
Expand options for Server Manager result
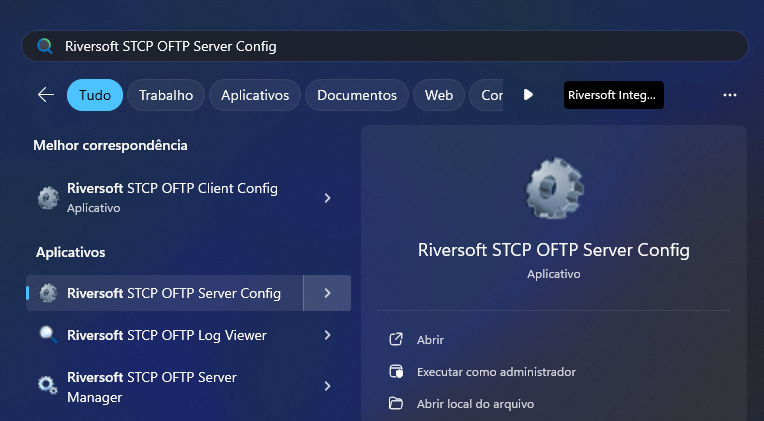click(x=327, y=386)
